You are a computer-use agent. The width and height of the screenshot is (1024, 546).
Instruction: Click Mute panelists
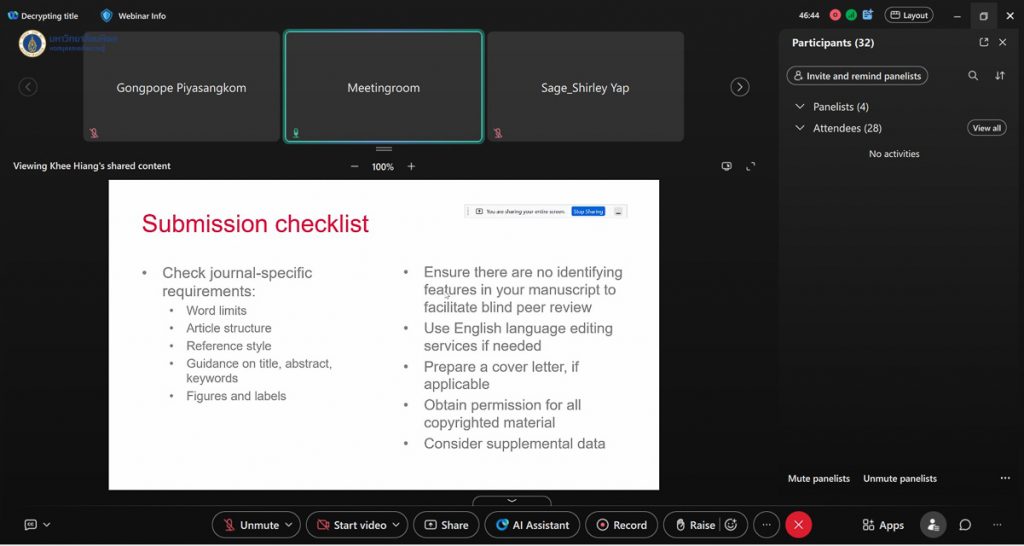[818, 479]
